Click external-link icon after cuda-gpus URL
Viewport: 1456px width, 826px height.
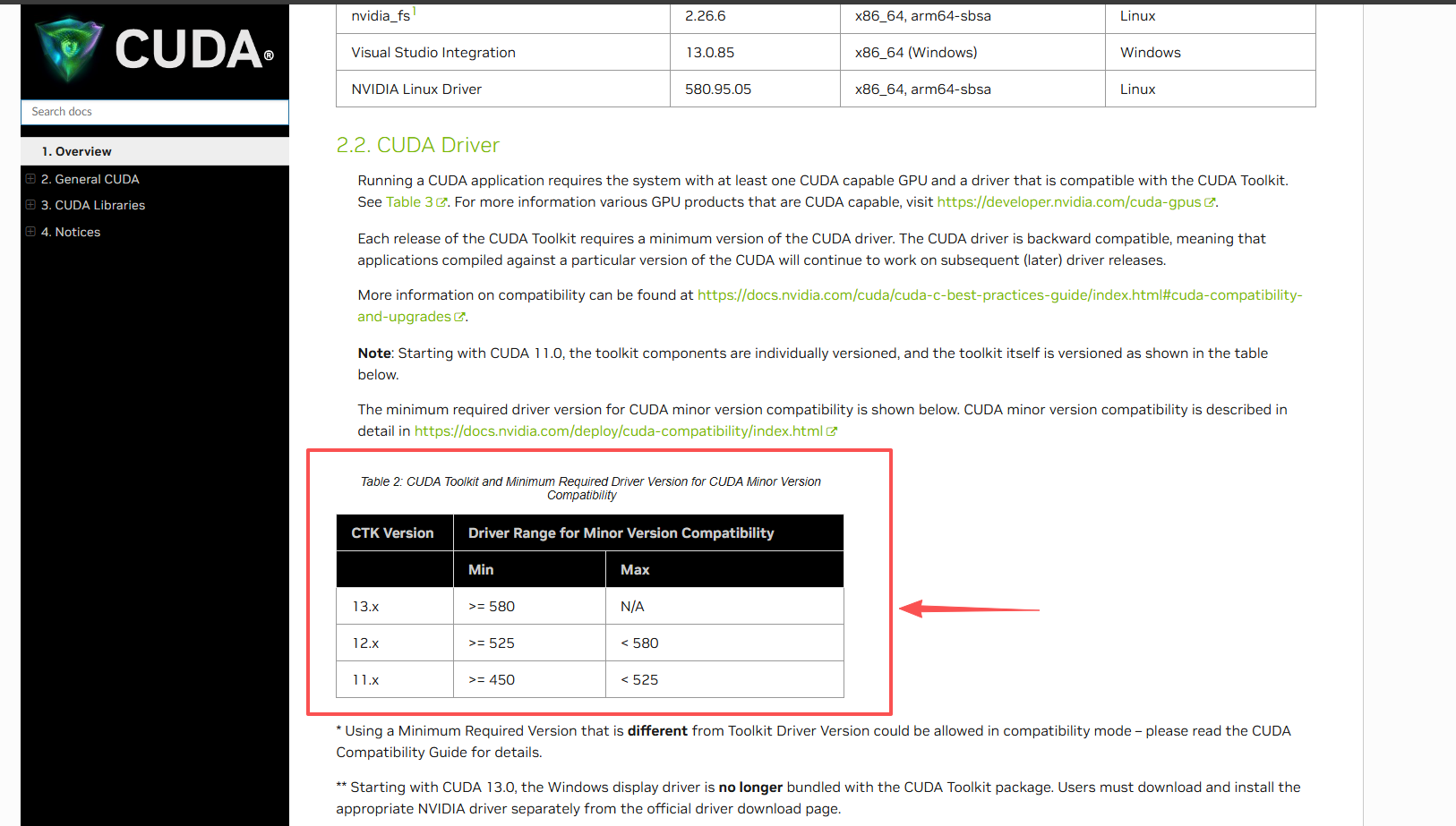(x=1210, y=202)
